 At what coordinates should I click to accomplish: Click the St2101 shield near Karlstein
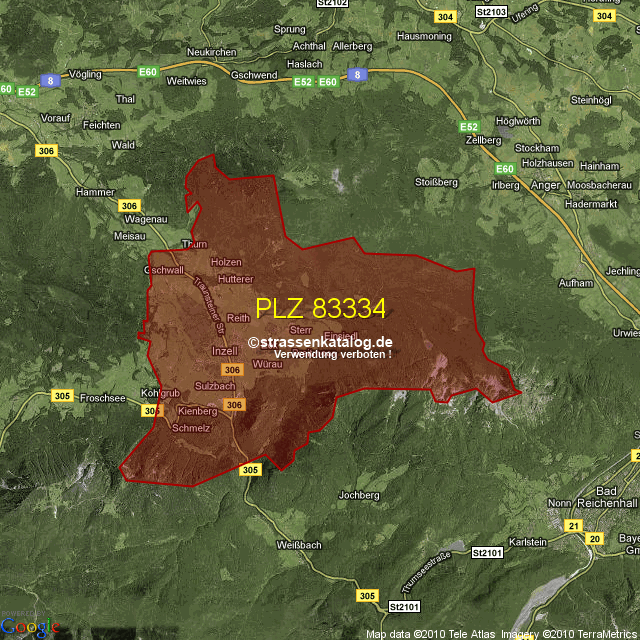point(487,552)
